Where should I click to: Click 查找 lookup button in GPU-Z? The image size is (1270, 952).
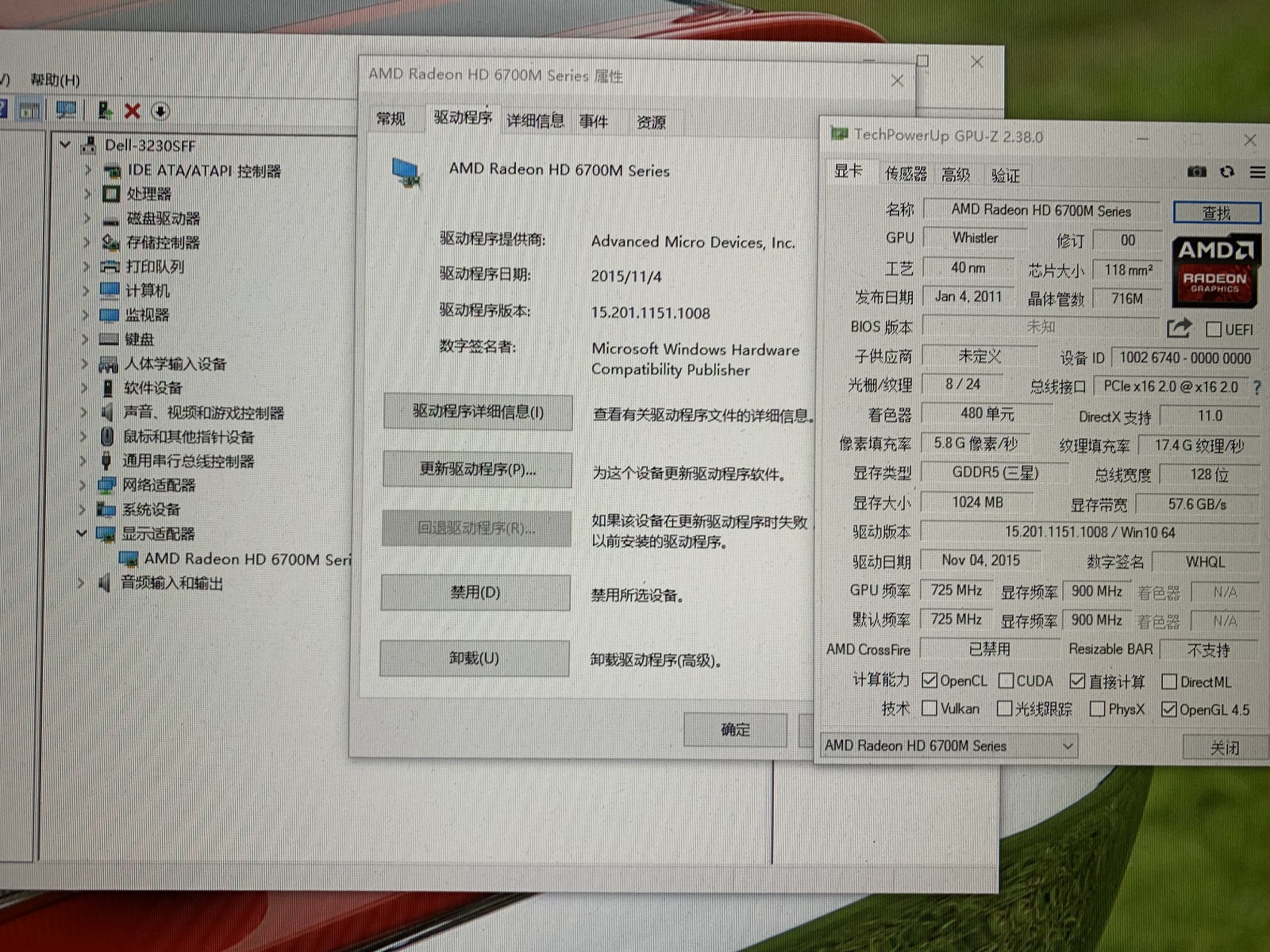pyautogui.click(x=1217, y=213)
